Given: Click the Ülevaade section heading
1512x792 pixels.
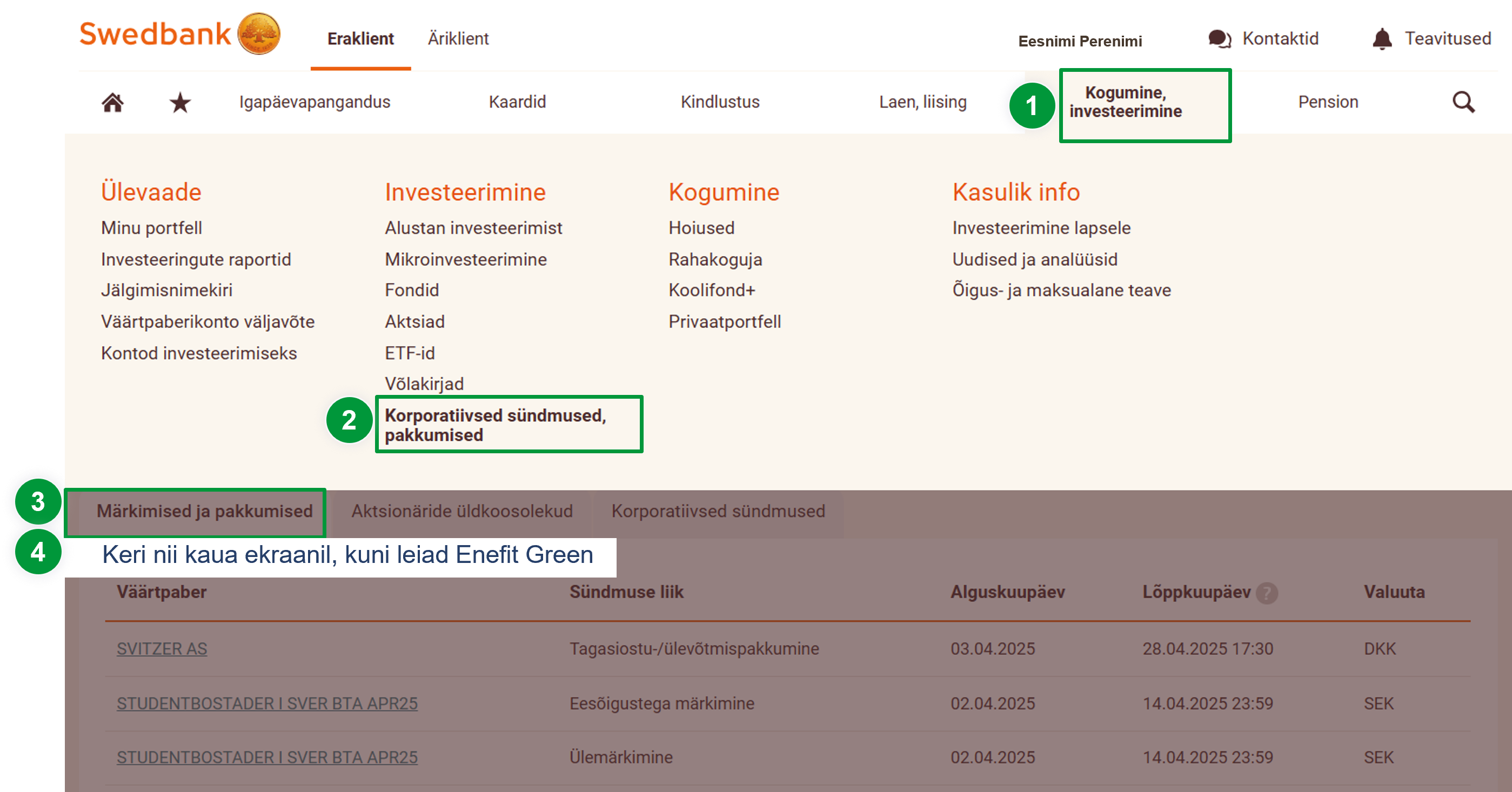Looking at the screenshot, I should click(x=151, y=192).
